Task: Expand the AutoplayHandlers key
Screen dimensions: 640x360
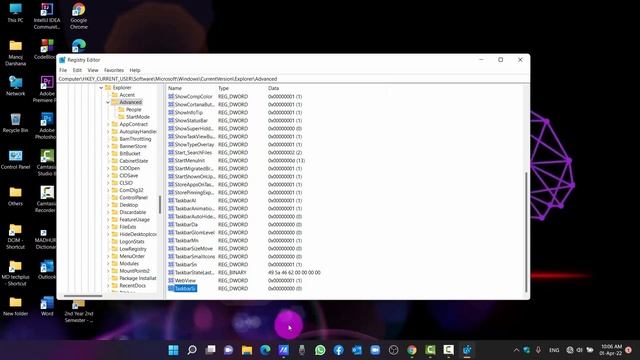Action: point(108,131)
